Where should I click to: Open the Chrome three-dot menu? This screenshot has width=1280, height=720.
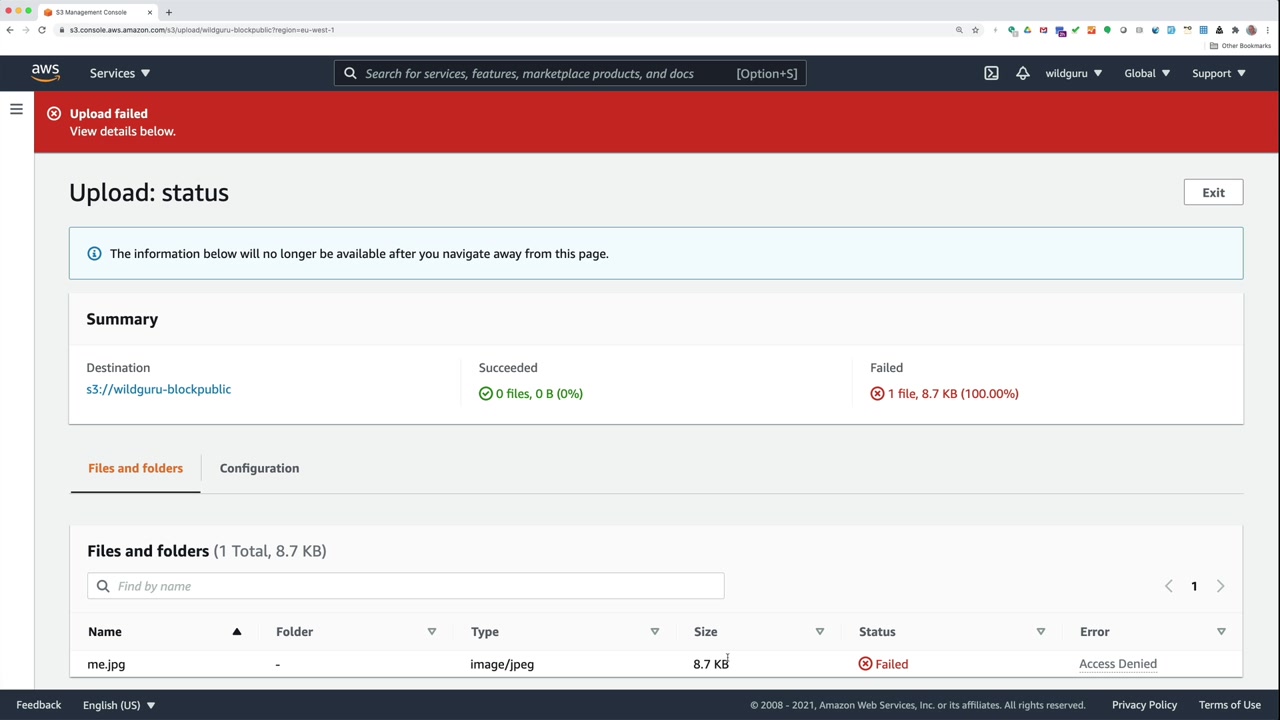click(x=1266, y=30)
